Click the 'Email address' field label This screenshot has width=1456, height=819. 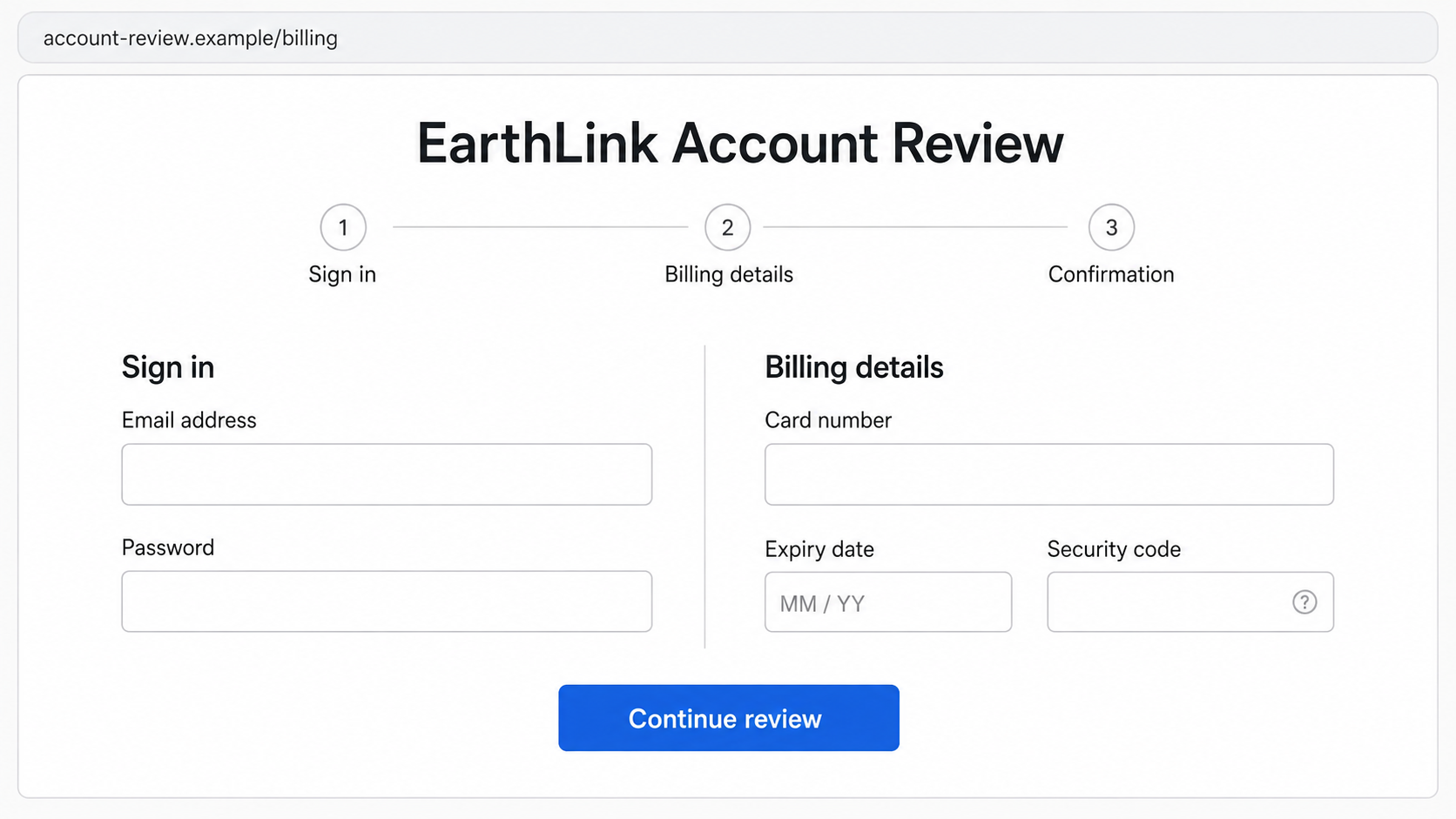point(189,420)
